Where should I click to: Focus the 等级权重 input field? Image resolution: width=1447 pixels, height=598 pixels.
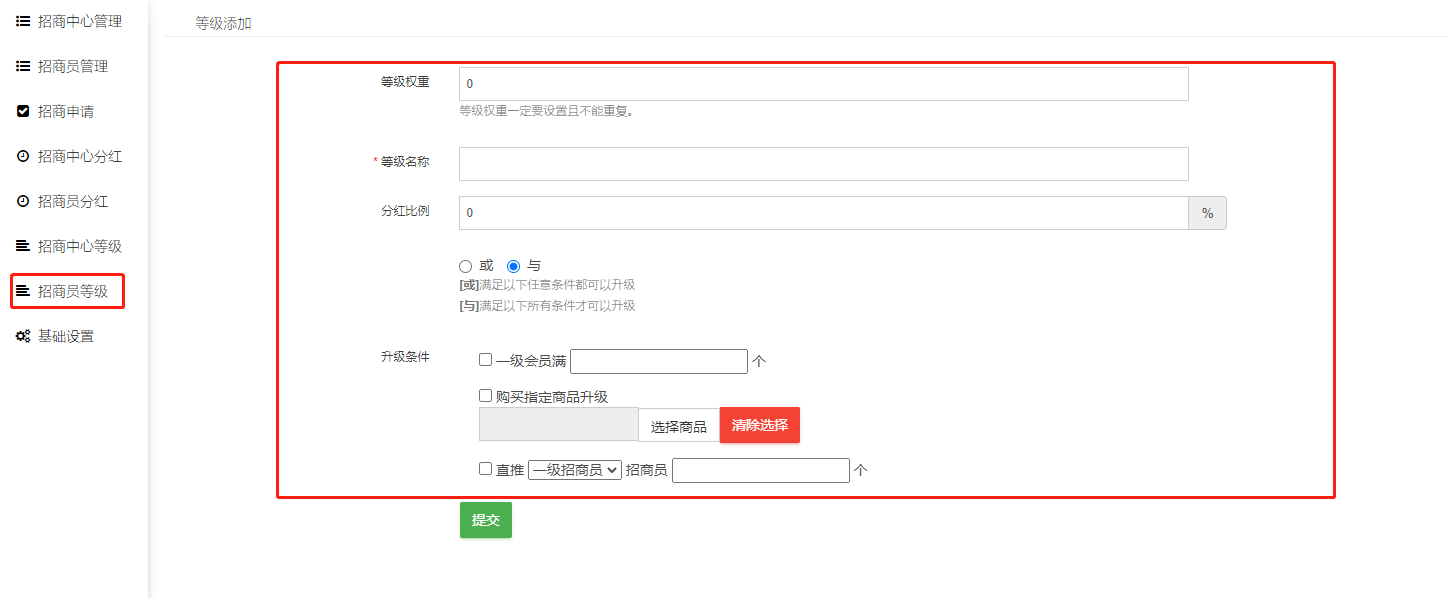pos(824,84)
